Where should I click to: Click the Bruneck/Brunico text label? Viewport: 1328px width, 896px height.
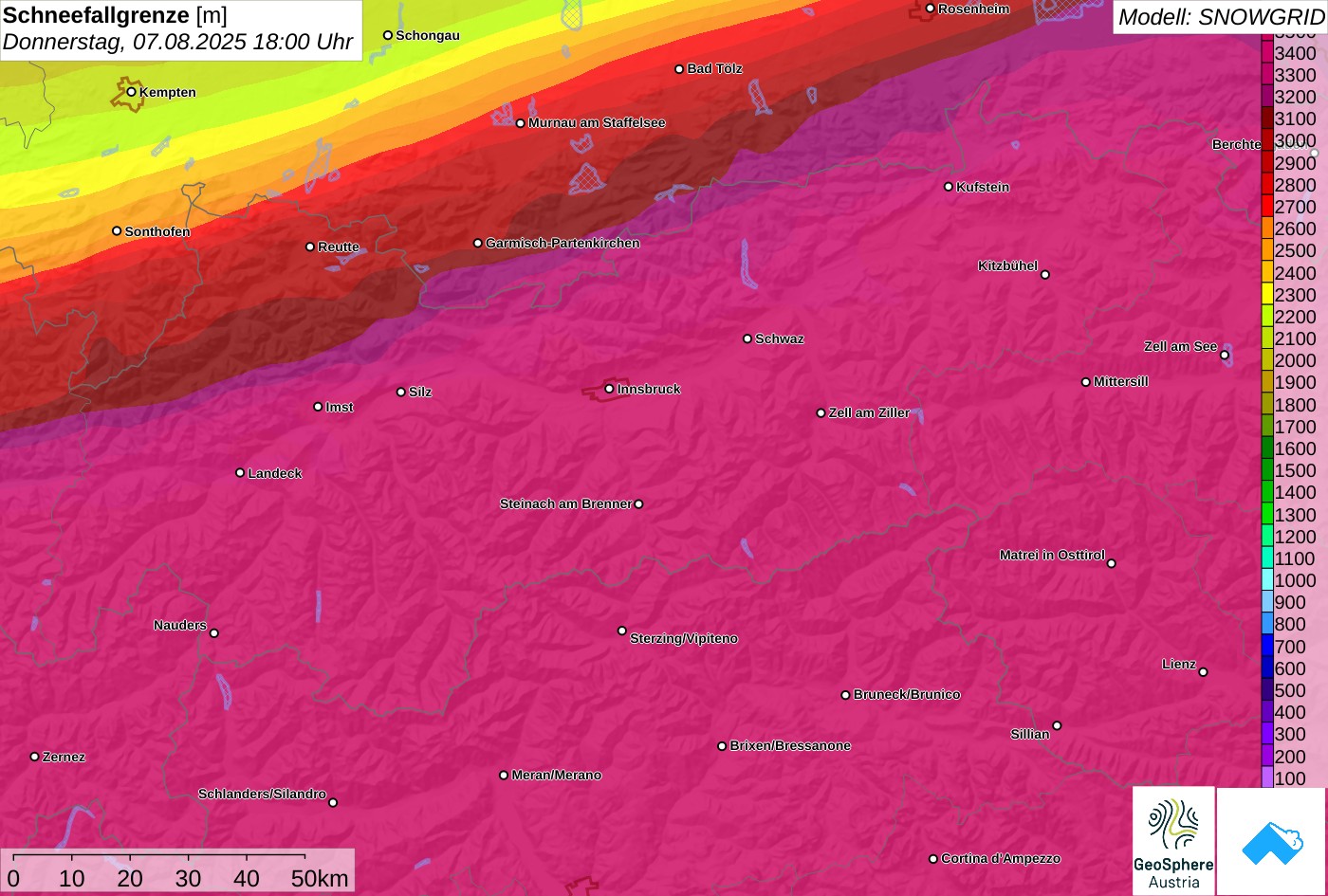click(907, 695)
